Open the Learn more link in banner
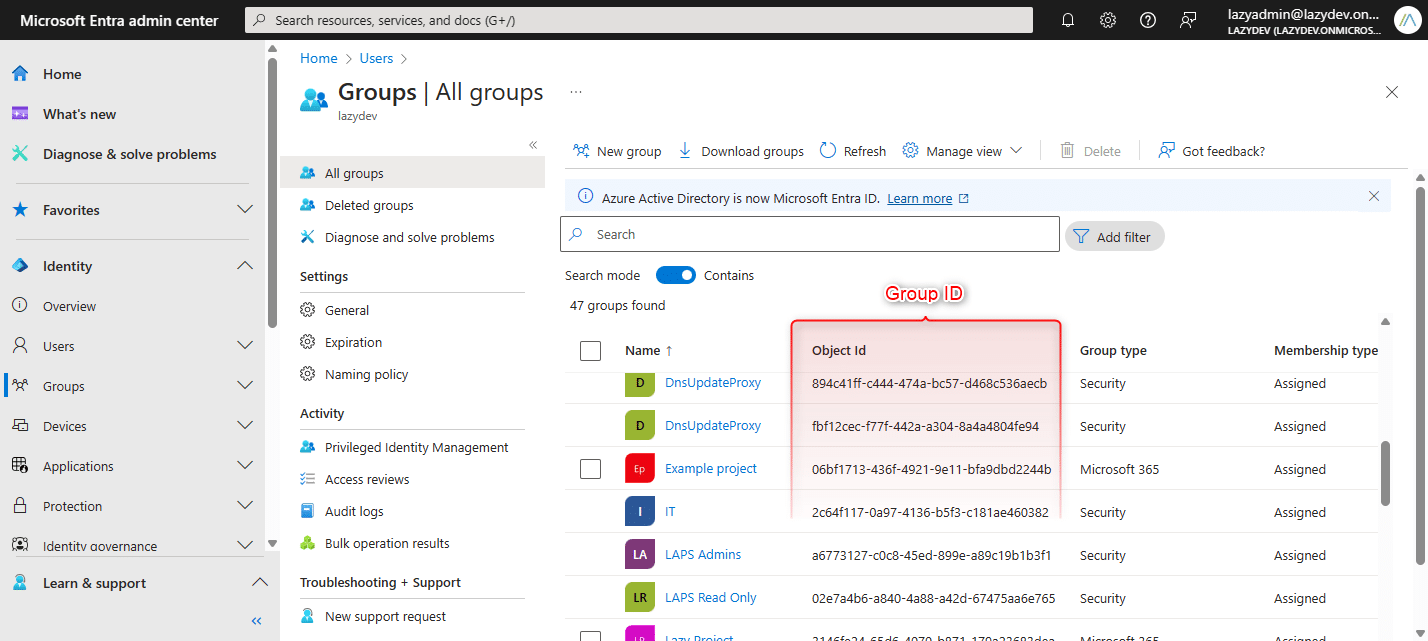The height and width of the screenshot is (641, 1428). point(919,198)
